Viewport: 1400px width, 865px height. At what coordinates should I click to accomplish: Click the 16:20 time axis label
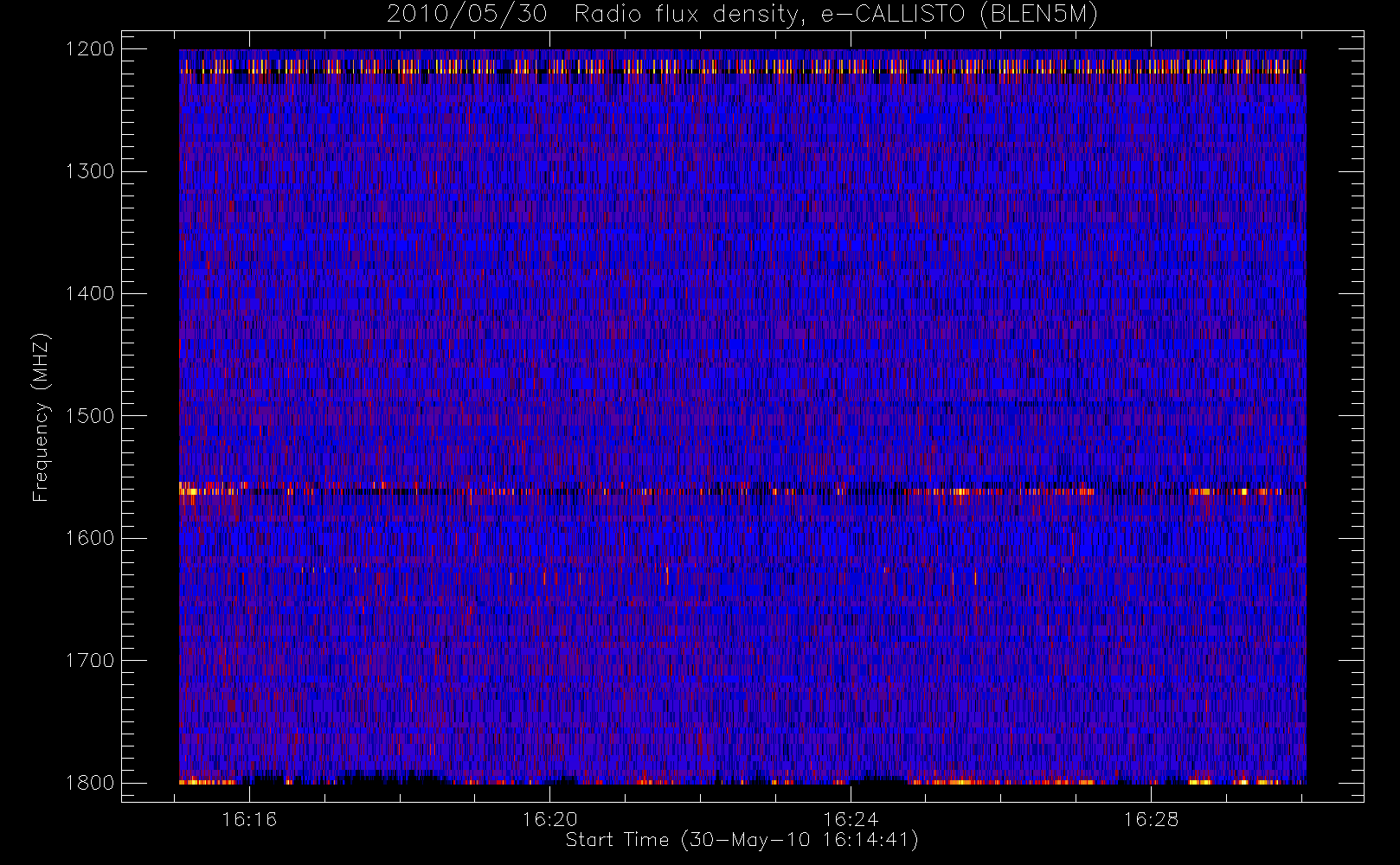(x=550, y=819)
